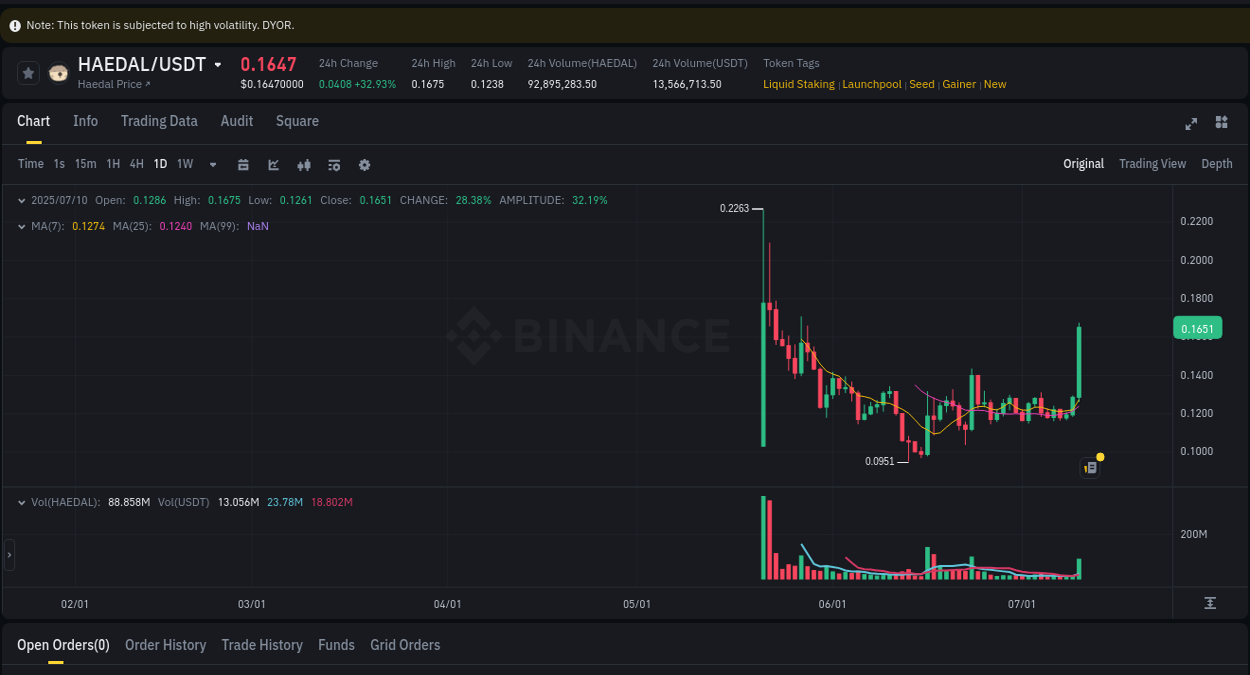Switch chart to Depth view

click(1216, 163)
